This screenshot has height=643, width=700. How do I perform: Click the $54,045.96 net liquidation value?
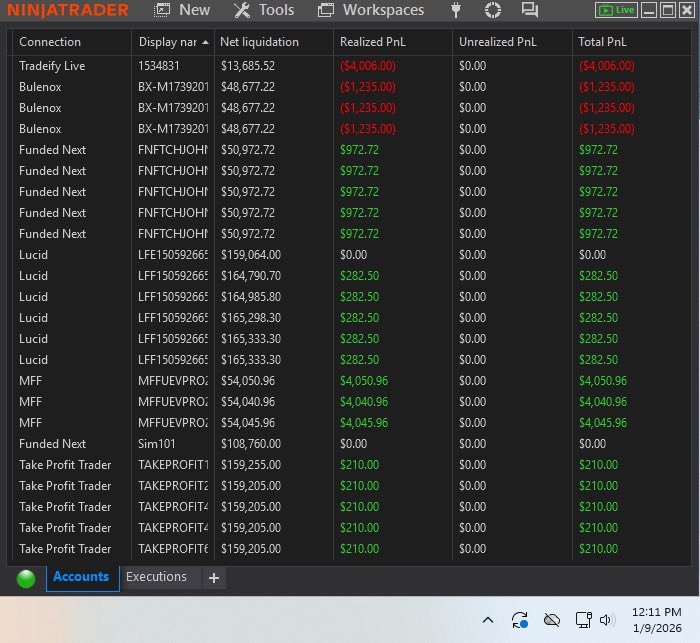248,423
